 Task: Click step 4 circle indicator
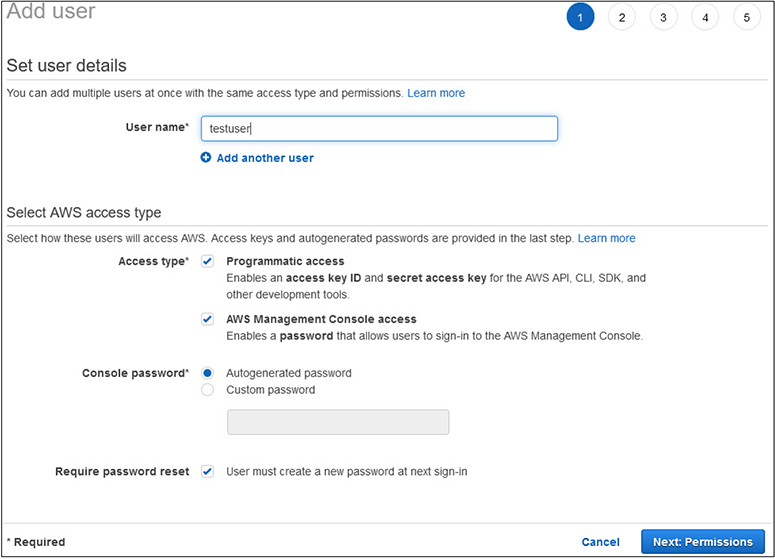(705, 17)
